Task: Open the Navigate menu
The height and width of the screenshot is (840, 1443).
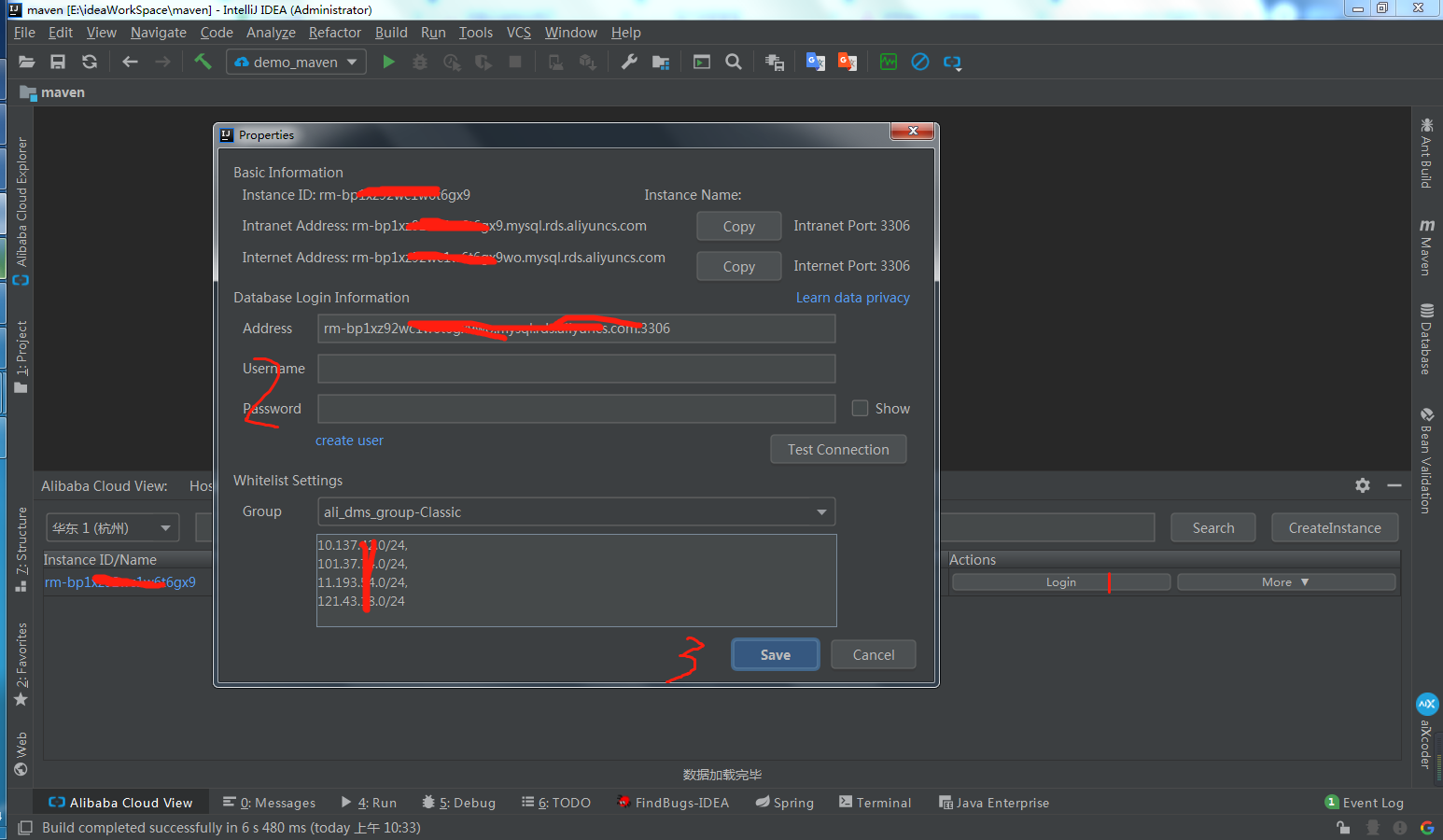Action: pyautogui.click(x=159, y=33)
